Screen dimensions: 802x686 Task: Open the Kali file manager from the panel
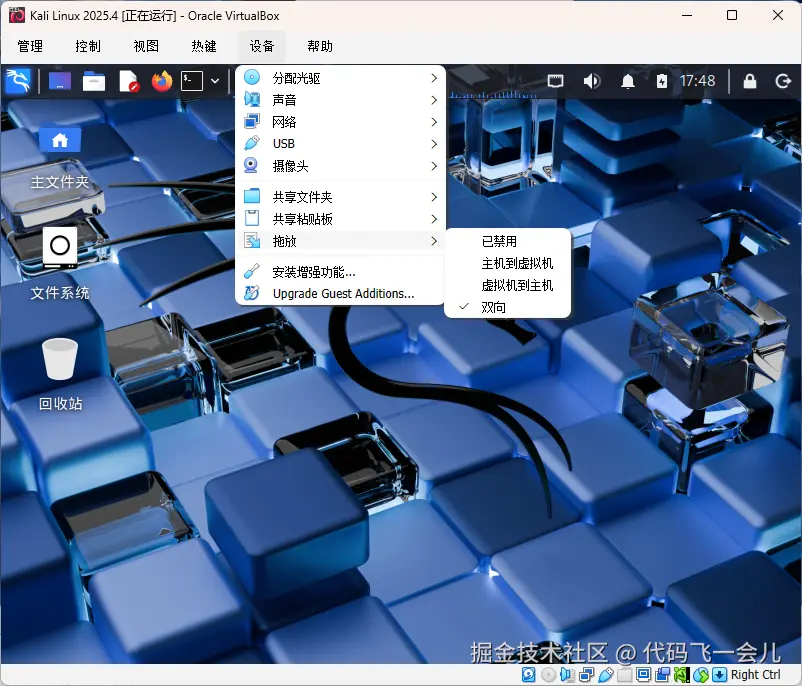click(x=94, y=81)
